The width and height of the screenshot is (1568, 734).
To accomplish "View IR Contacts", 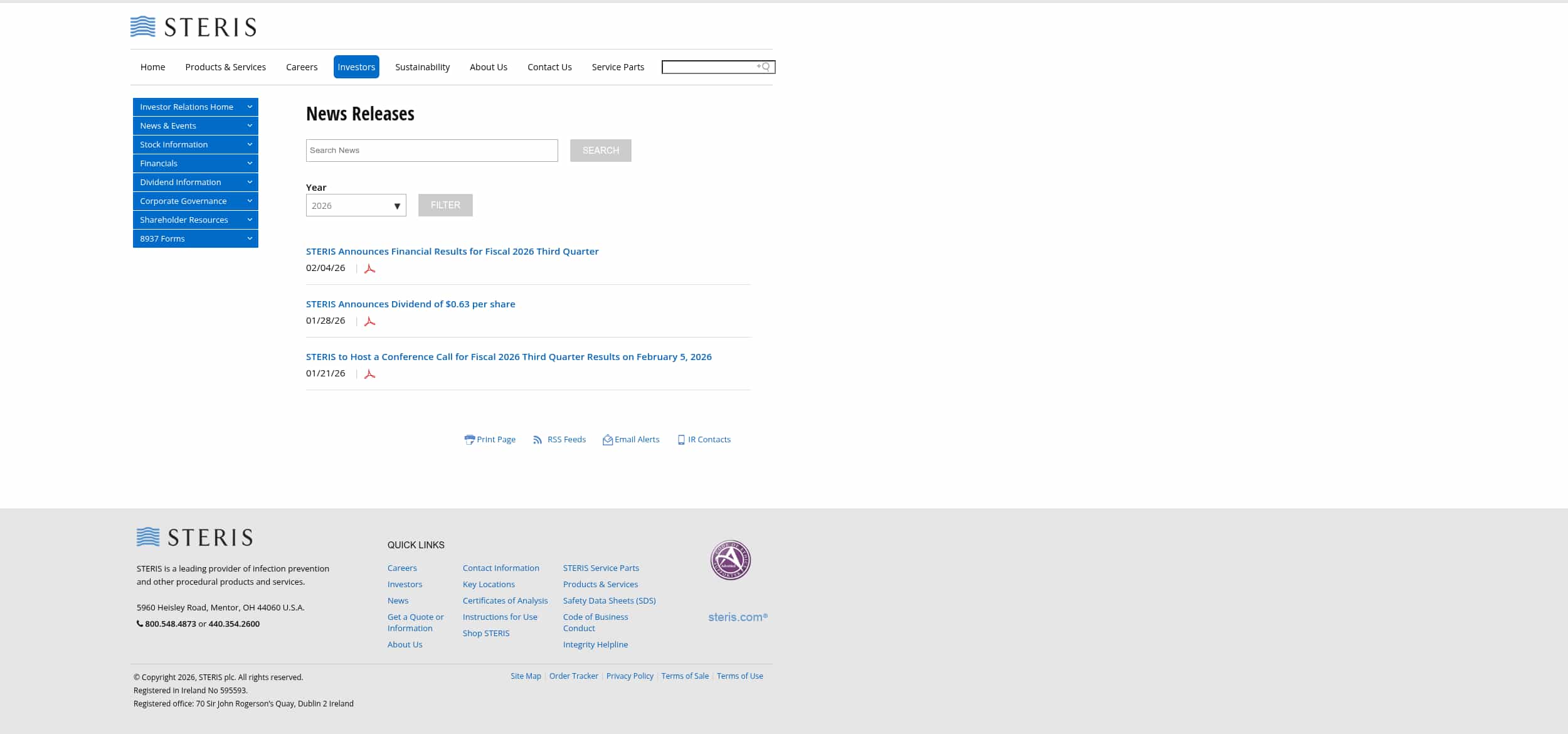I will pos(704,439).
